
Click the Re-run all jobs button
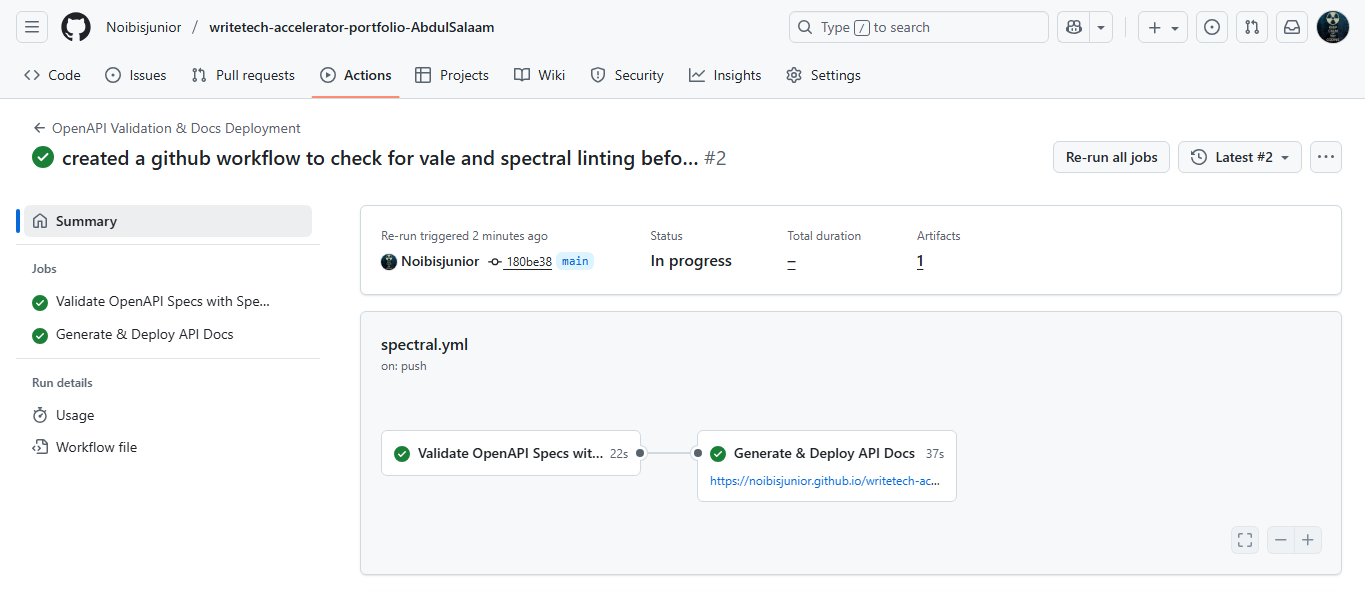click(1111, 156)
